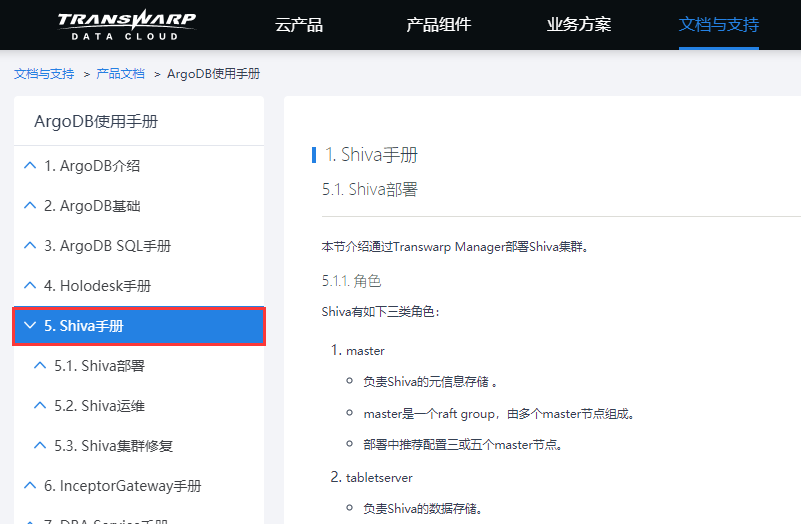This screenshot has width=801, height=524.
Task: Collapse chevron beside 1. ArgoDB介绍
Action: click(30, 166)
